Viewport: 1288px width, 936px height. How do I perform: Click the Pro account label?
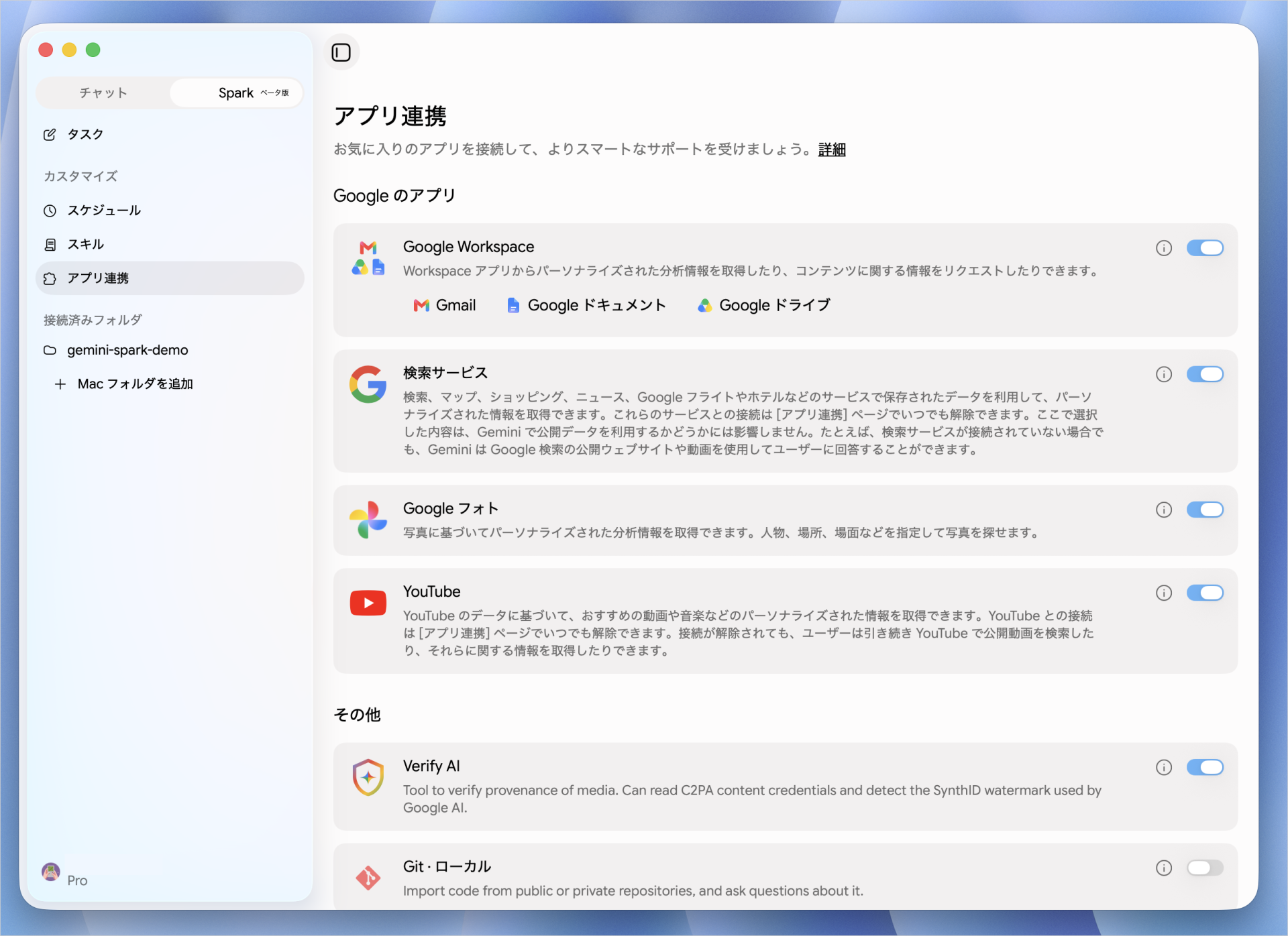pos(77,880)
